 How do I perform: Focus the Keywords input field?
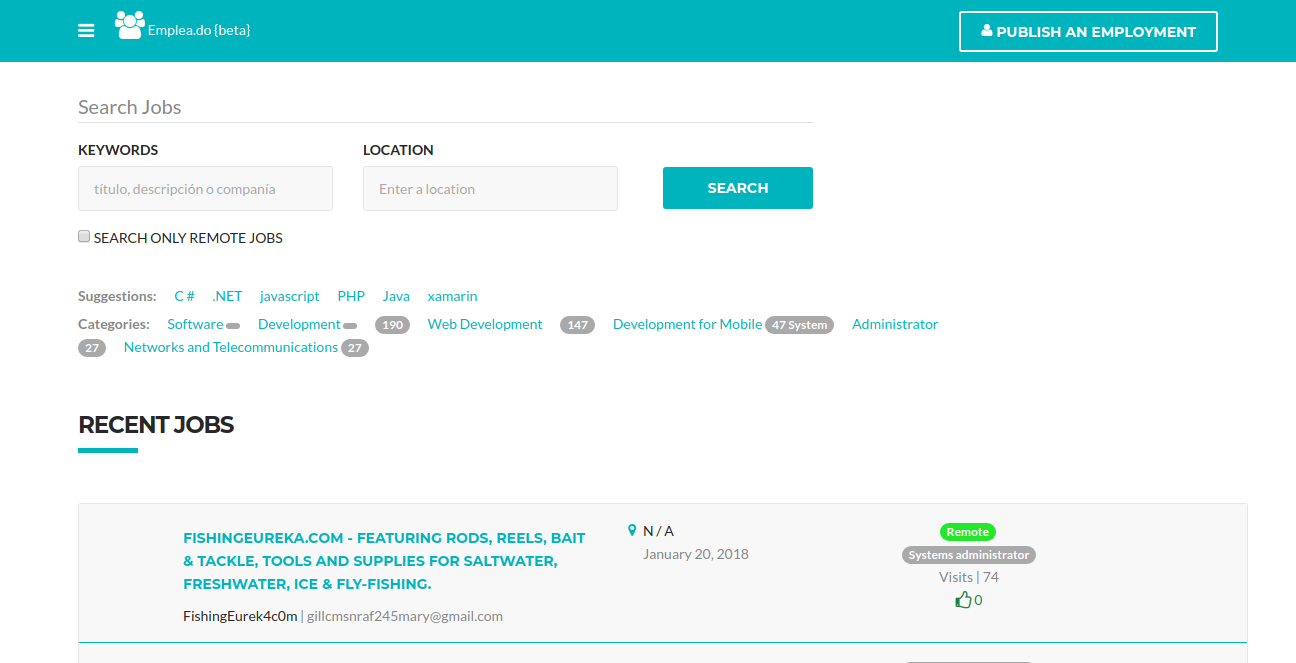[205, 188]
